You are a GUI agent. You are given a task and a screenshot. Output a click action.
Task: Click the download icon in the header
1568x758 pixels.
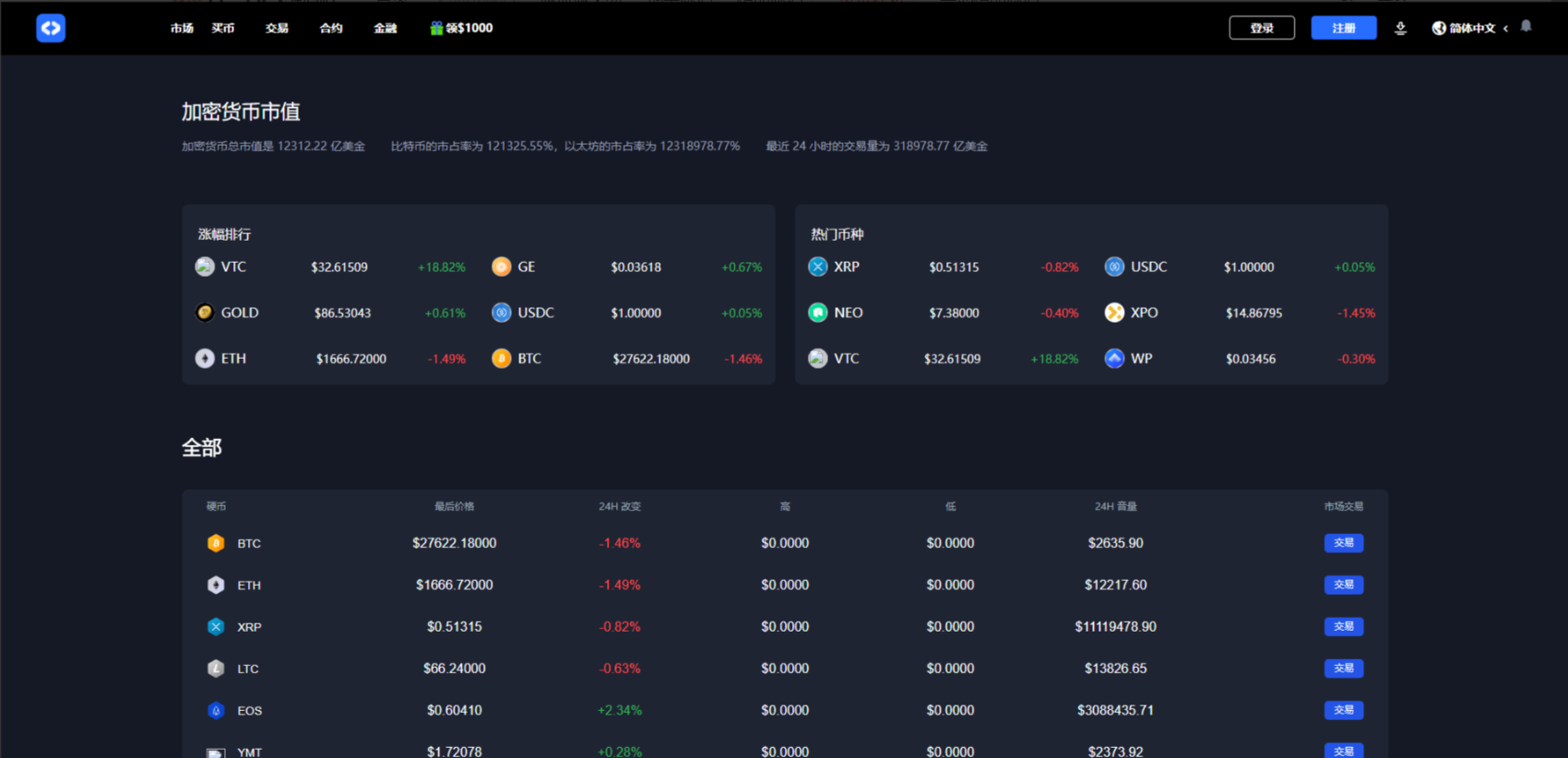[x=1400, y=29]
